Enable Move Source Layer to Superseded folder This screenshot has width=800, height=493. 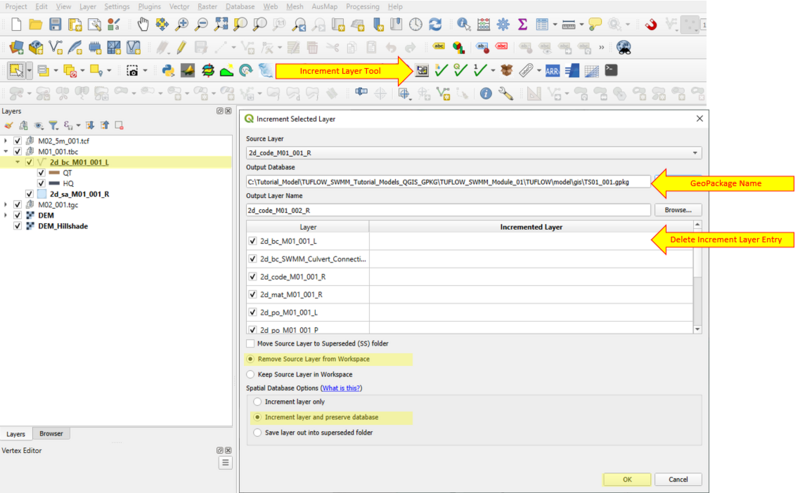click(x=251, y=343)
